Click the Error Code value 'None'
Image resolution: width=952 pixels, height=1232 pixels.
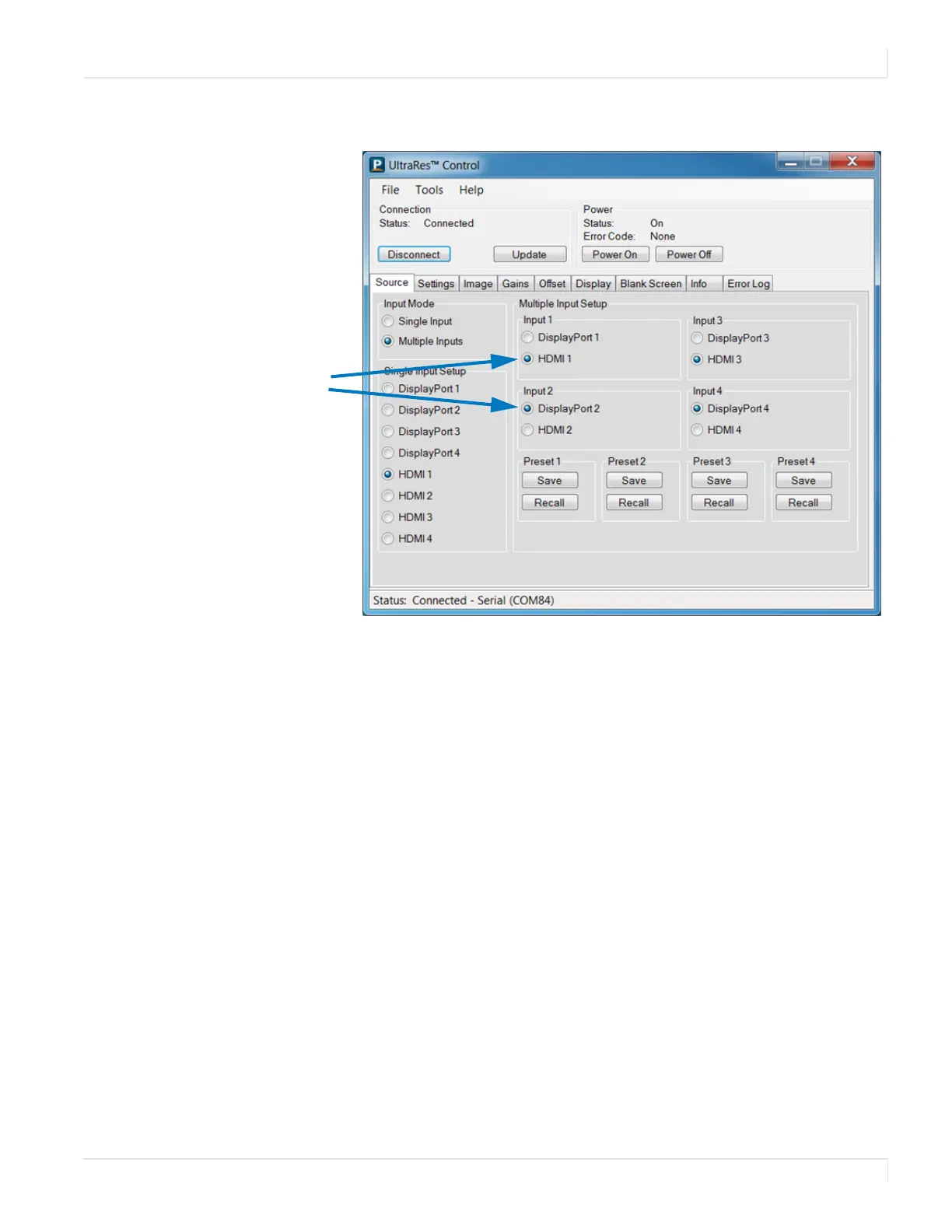[662, 236]
